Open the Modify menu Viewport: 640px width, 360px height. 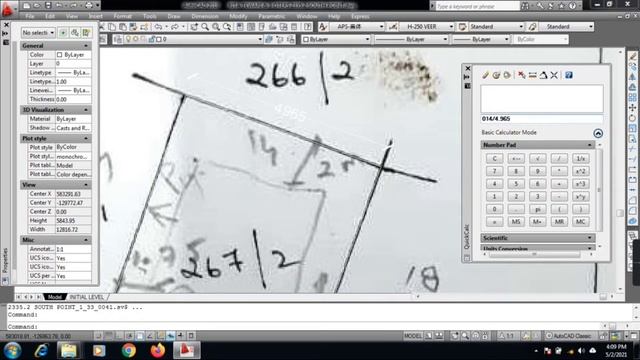pos(238,16)
